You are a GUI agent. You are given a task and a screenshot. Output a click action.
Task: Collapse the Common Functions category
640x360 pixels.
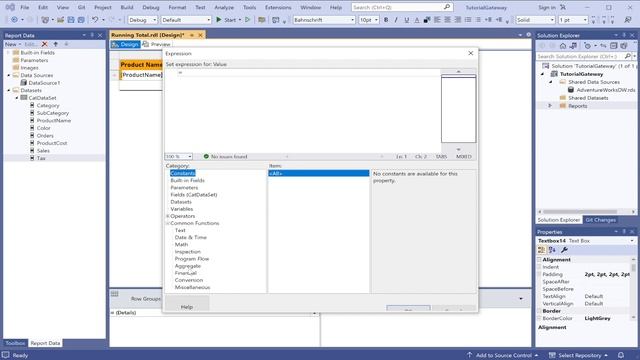point(168,223)
